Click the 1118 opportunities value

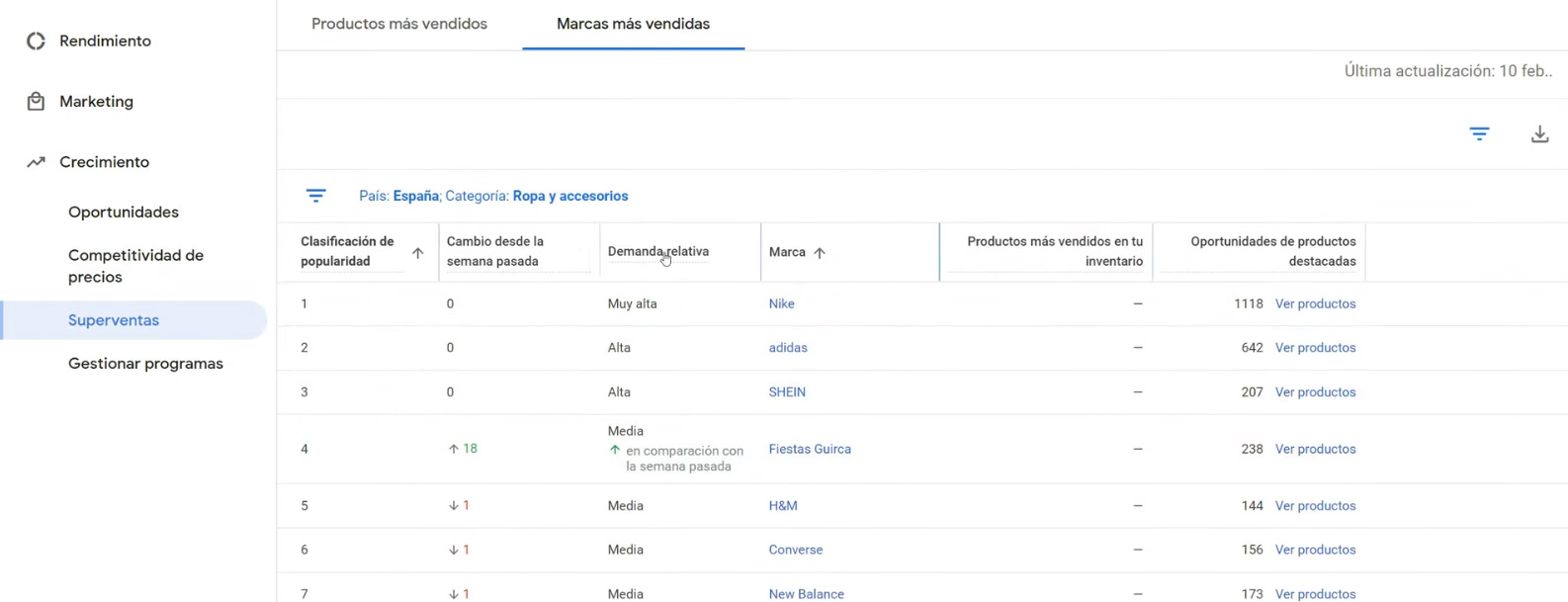1249,303
